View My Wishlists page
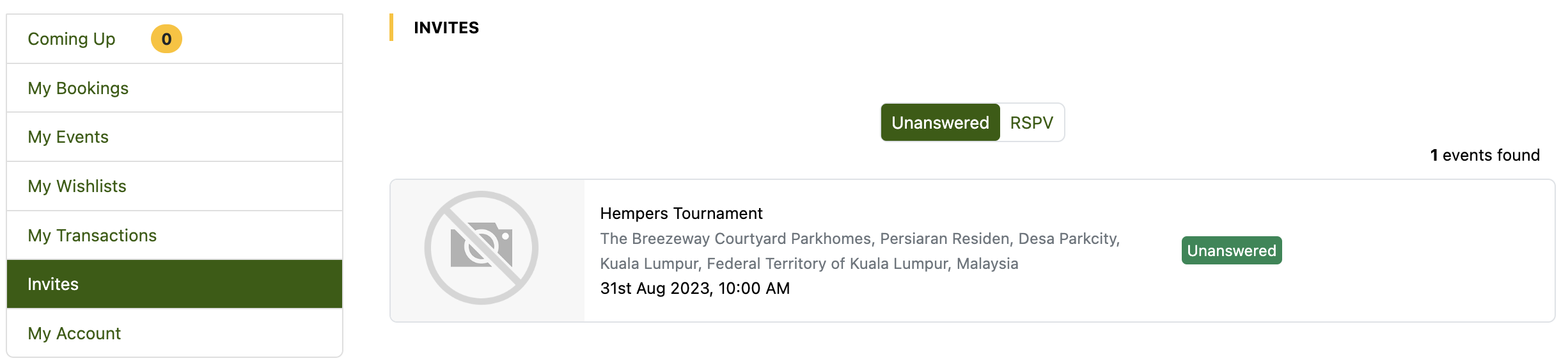Viewport: 1568px width, 363px height. tap(77, 186)
